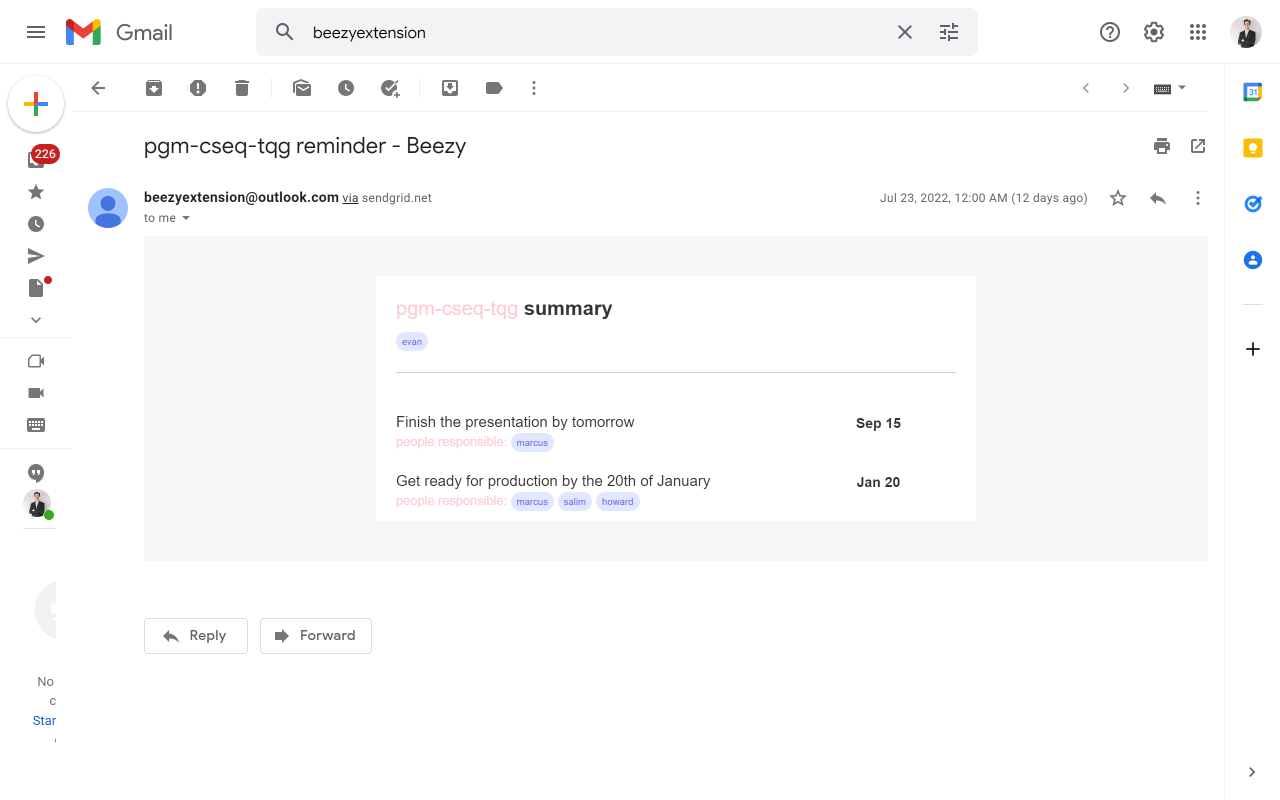Open the Google apps grid
1280x800 pixels.
1198,32
